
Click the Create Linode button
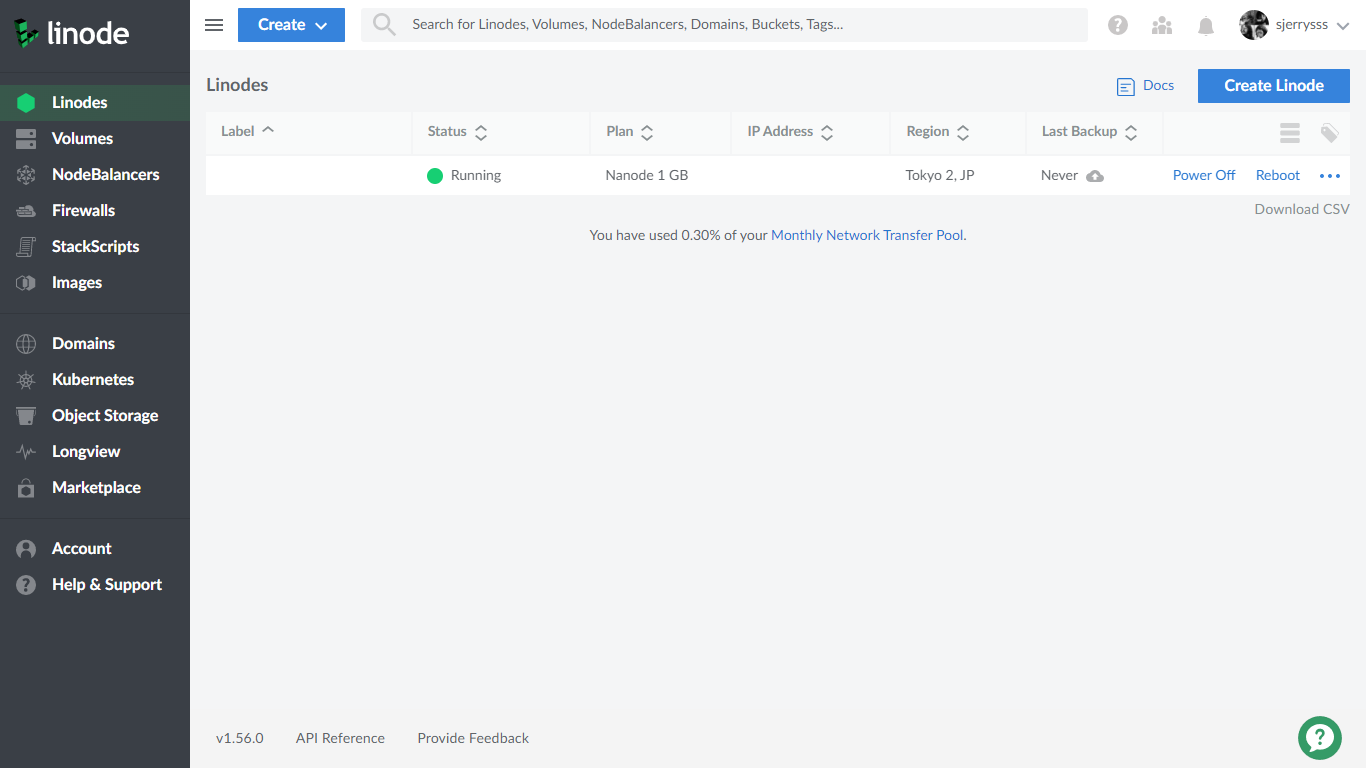pos(1274,86)
